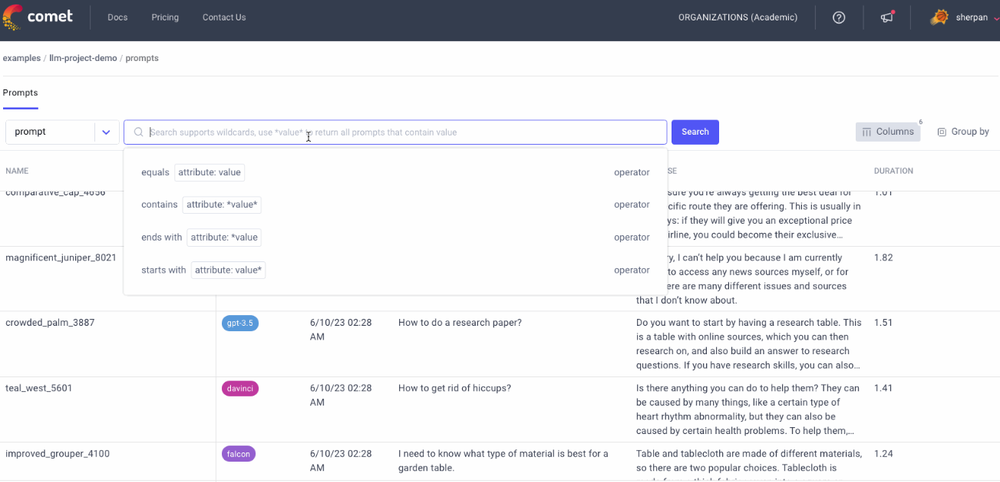Click the sherpan user avatar

[939, 18]
